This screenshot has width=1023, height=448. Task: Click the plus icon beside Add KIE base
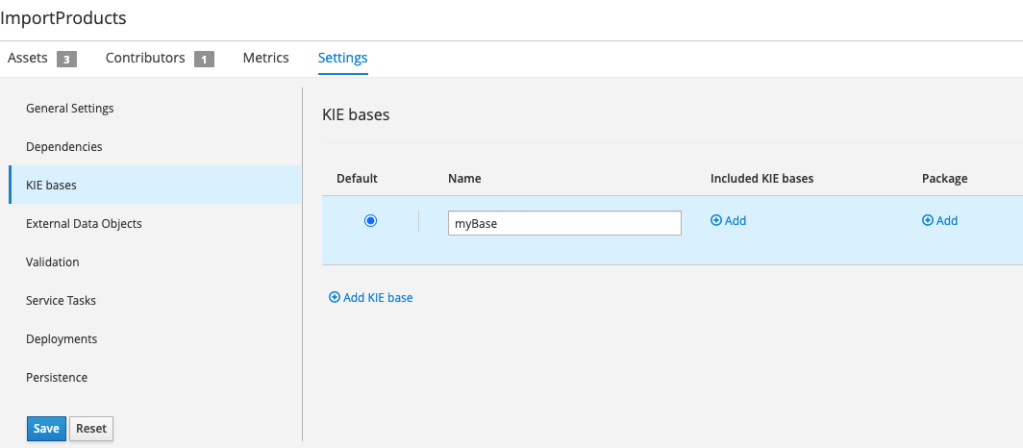(334, 298)
